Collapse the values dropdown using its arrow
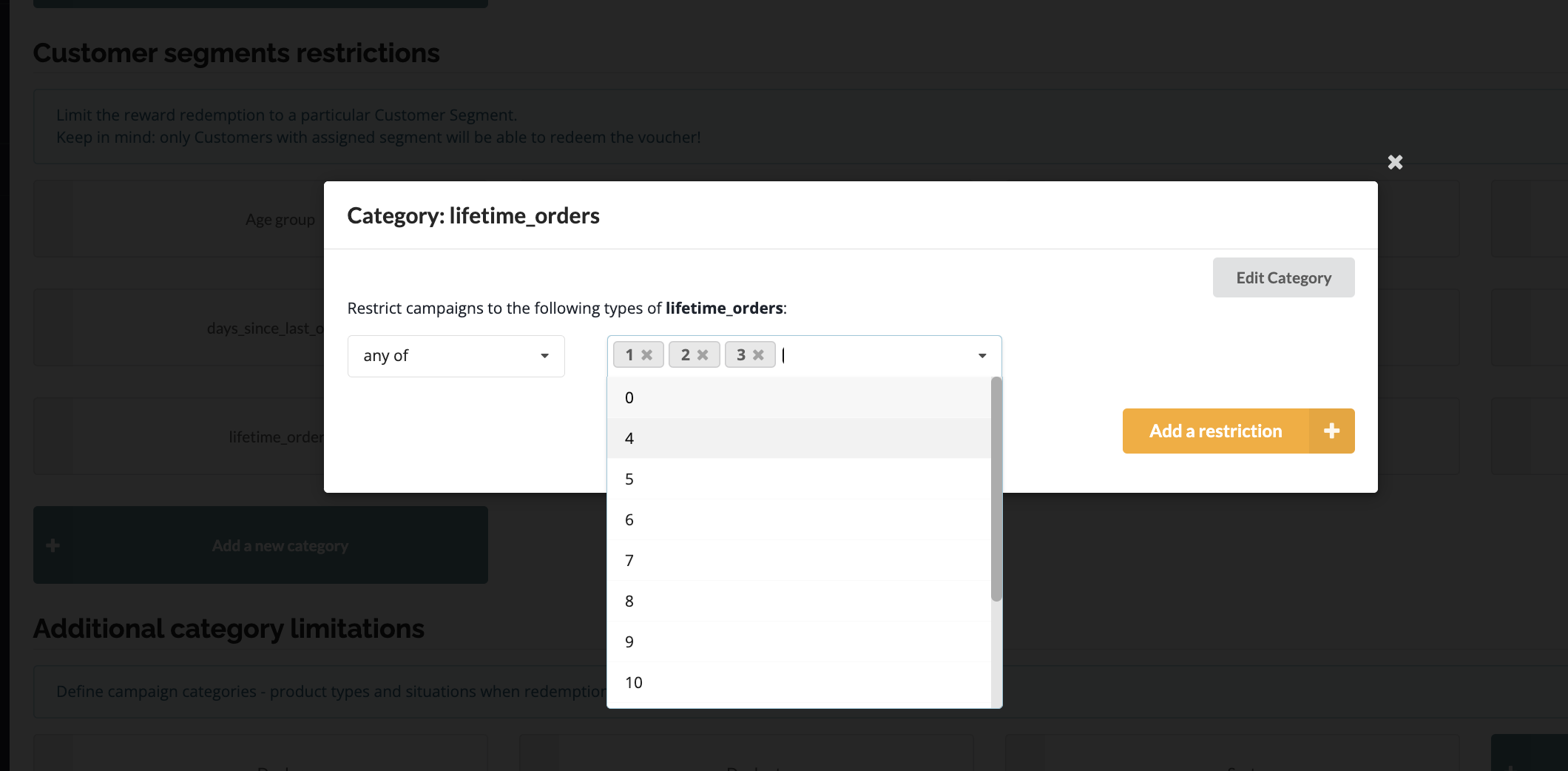 [982, 356]
